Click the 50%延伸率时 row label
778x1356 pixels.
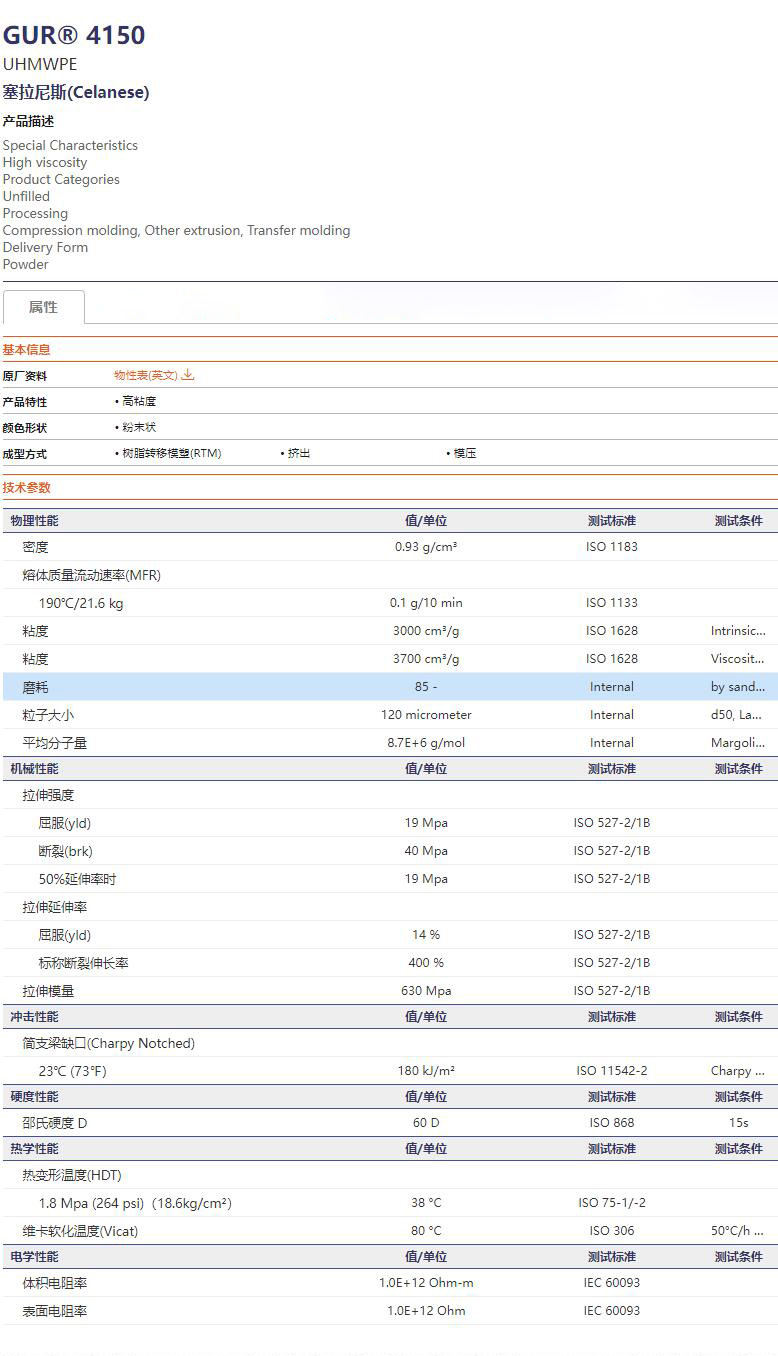77,879
